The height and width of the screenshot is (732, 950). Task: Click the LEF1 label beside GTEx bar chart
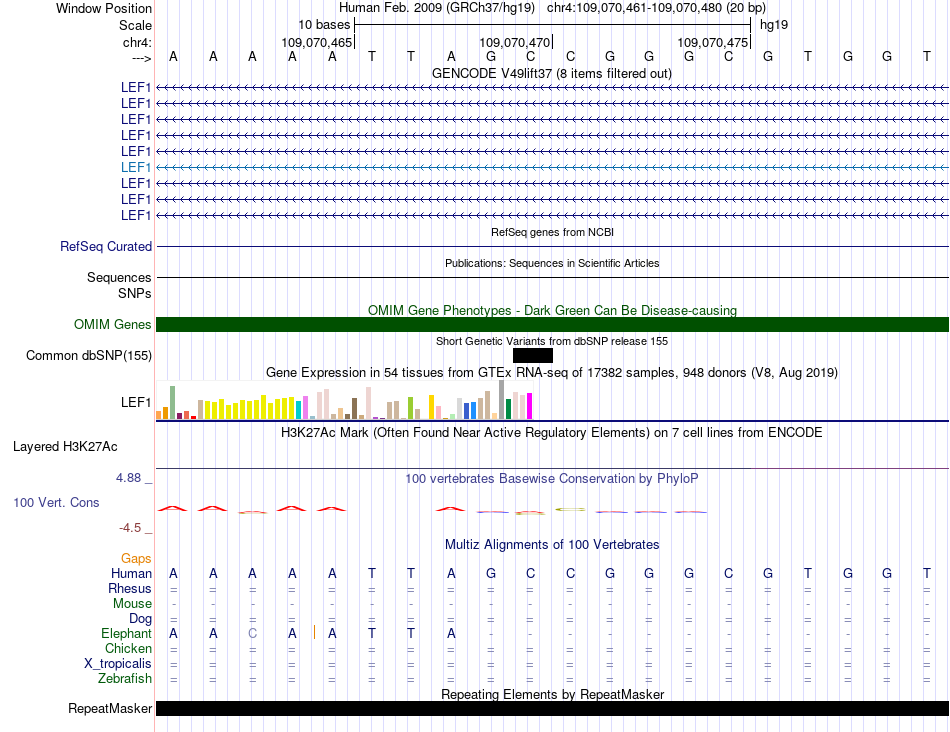click(136, 402)
